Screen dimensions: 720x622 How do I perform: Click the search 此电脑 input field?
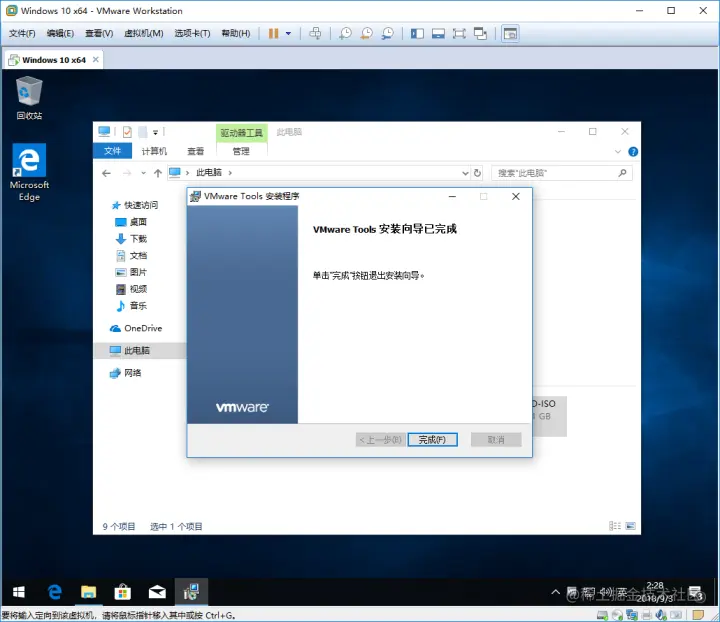562,173
